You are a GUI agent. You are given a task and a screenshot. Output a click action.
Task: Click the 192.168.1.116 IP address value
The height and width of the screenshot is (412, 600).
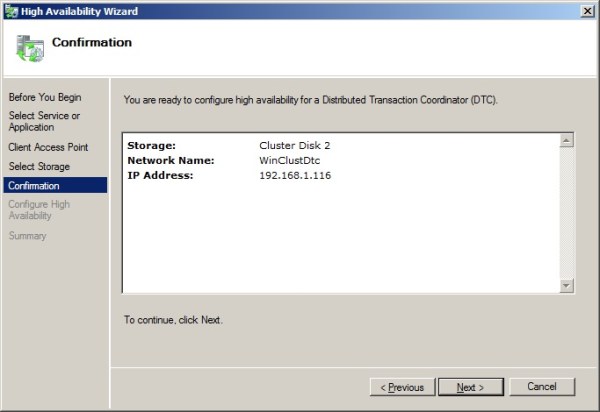coord(294,175)
